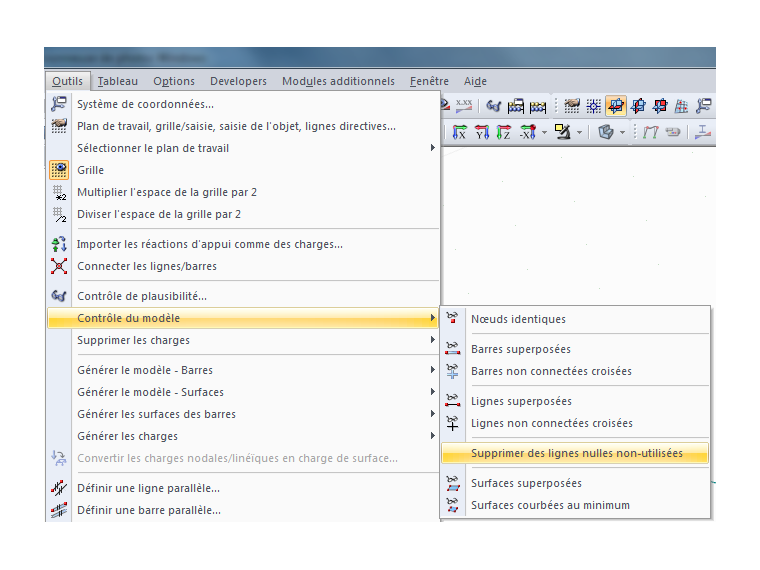Open the Options menu
The width and height of the screenshot is (760, 570).
[x=174, y=81]
